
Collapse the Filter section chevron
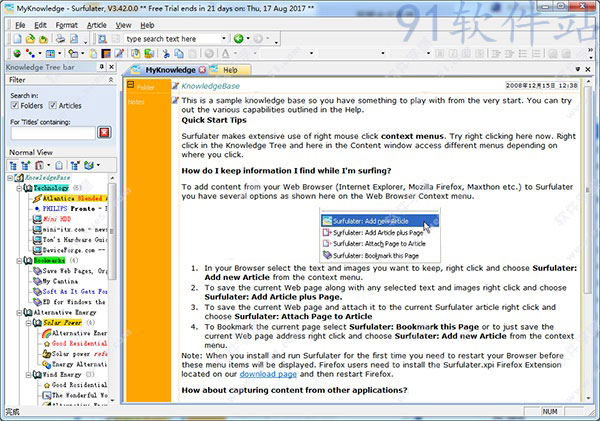tap(110, 79)
